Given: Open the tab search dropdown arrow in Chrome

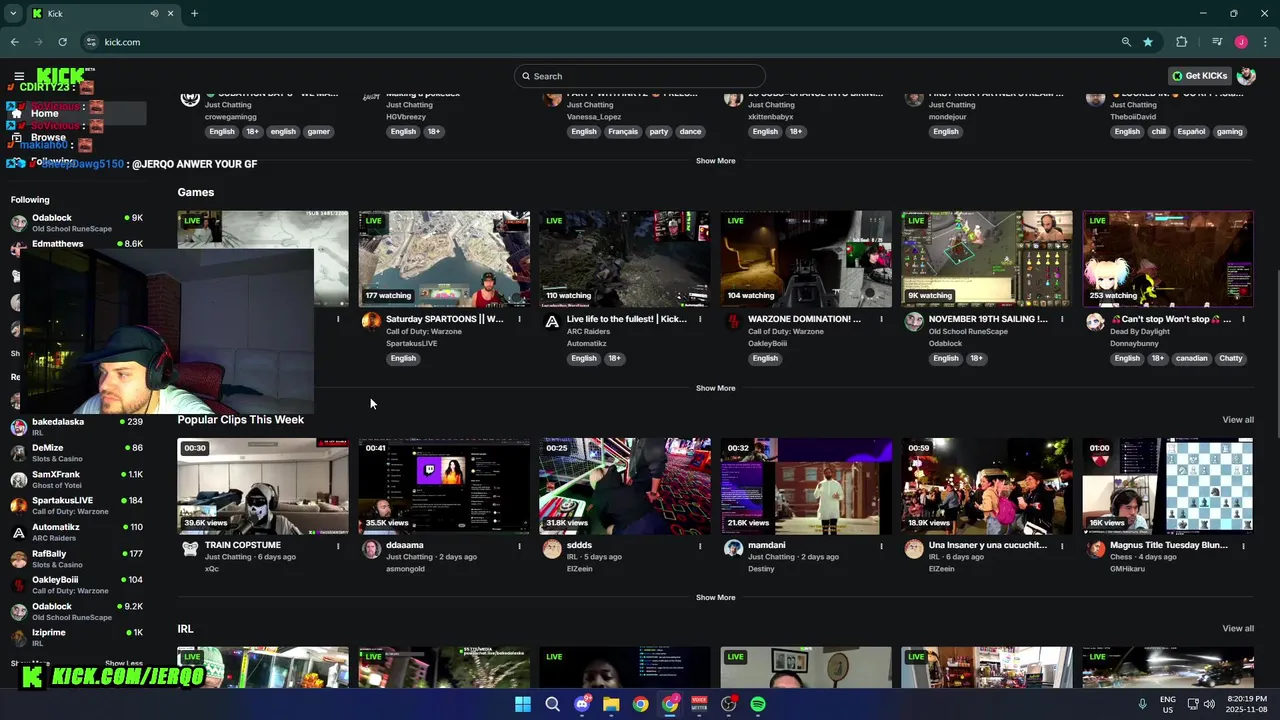Looking at the screenshot, I should pos(13,14).
